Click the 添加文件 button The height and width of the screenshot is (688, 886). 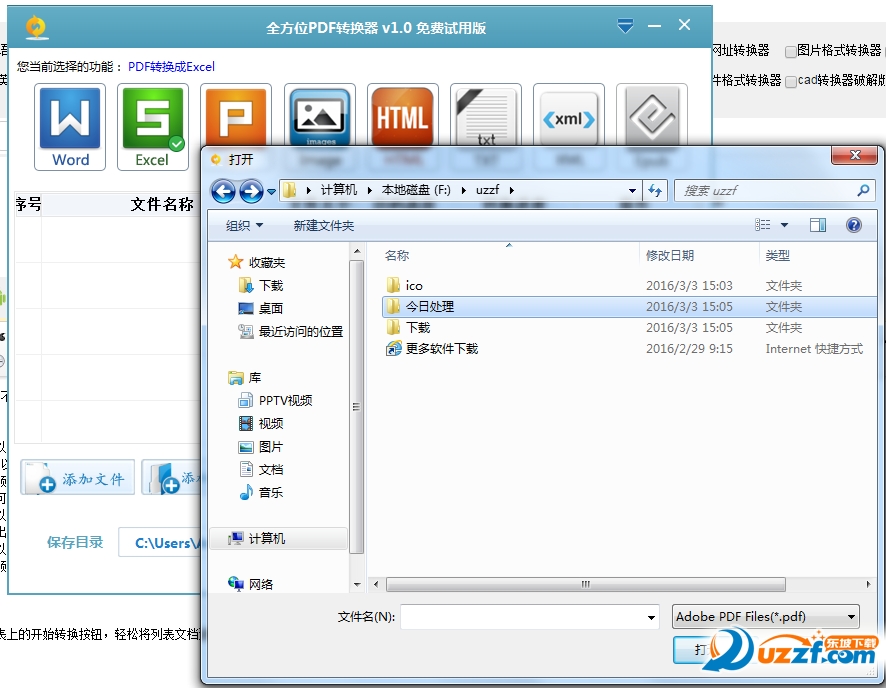click(x=77, y=477)
